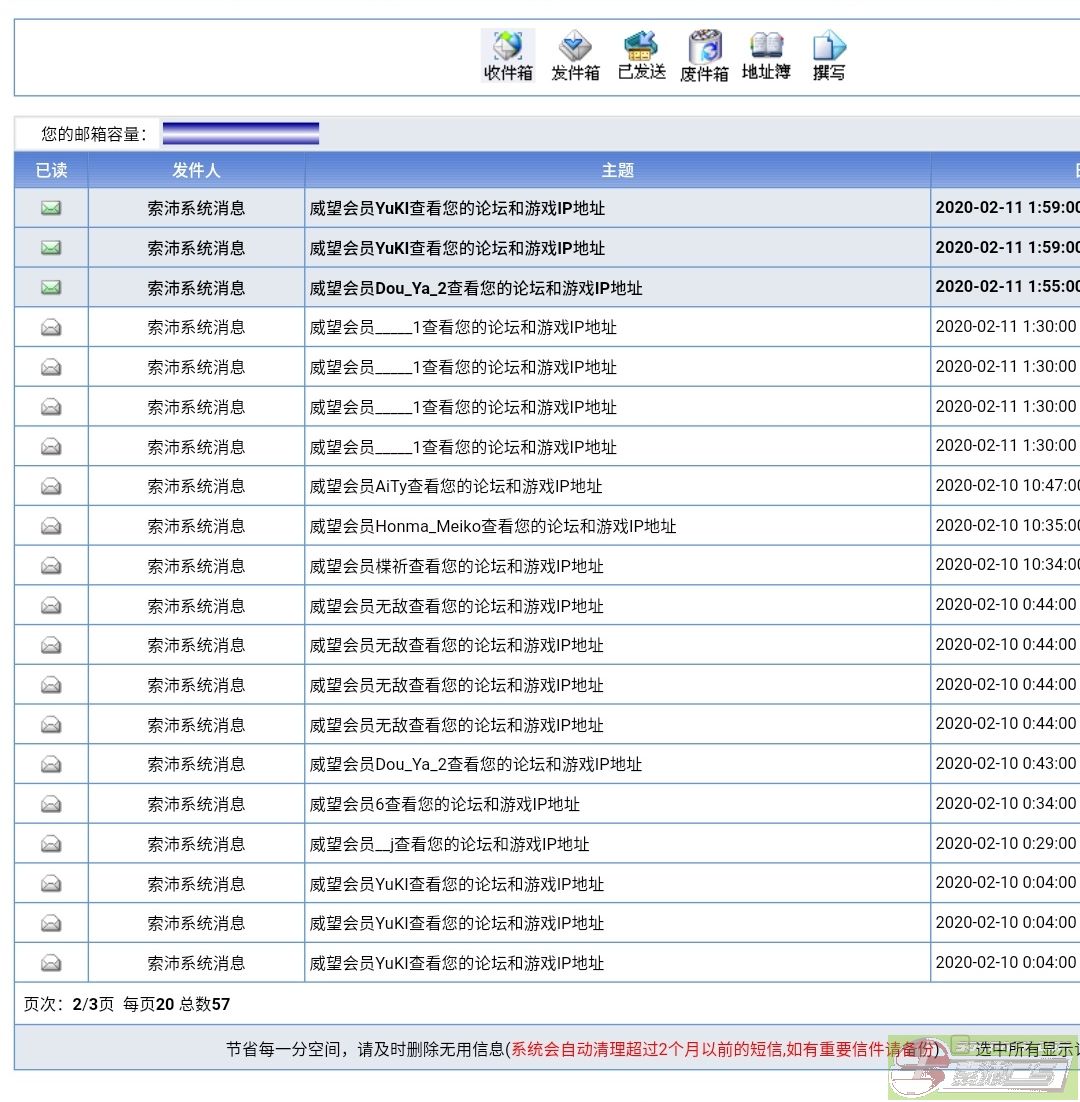
Task: Click green unread envelope in bold Dou_Ya_2 row
Action: tap(51, 287)
